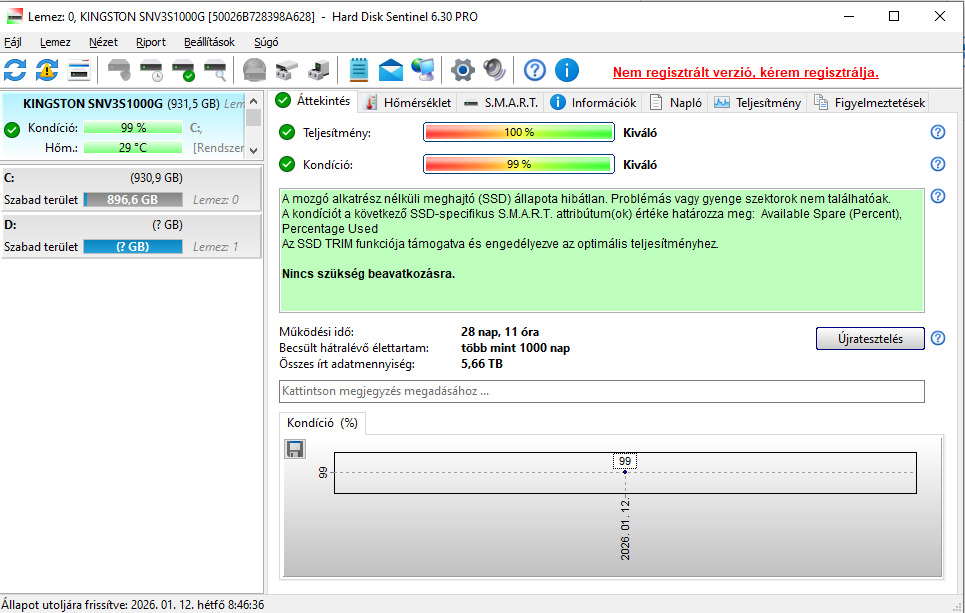
Task: Click the C: free space 896,6 GB bar
Action: (133, 200)
